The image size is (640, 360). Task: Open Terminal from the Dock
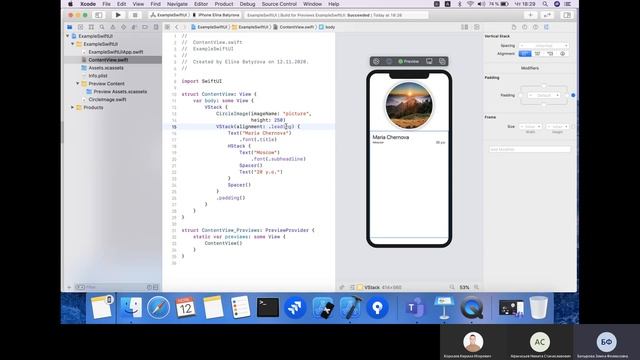268,307
